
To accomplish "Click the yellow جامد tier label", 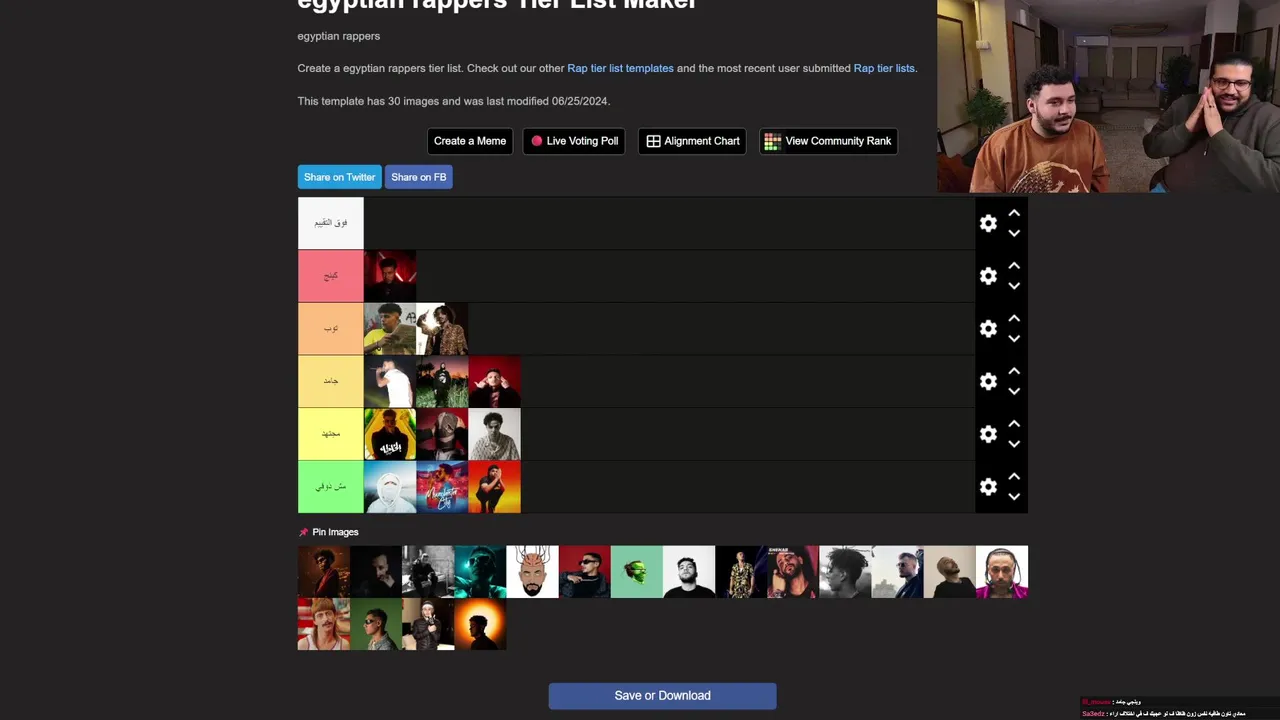I will pos(331,381).
